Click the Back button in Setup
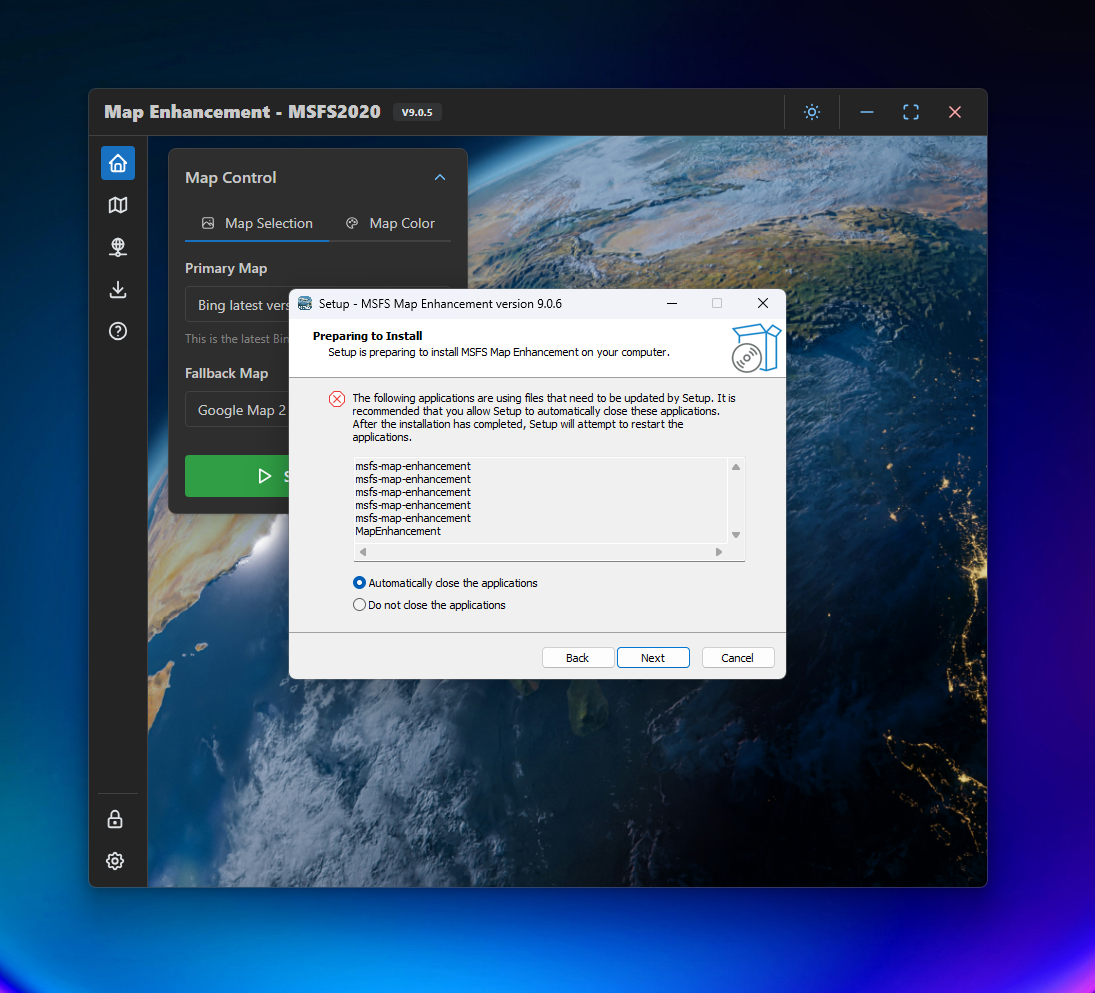This screenshot has height=993, width=1095. (577, 657)
